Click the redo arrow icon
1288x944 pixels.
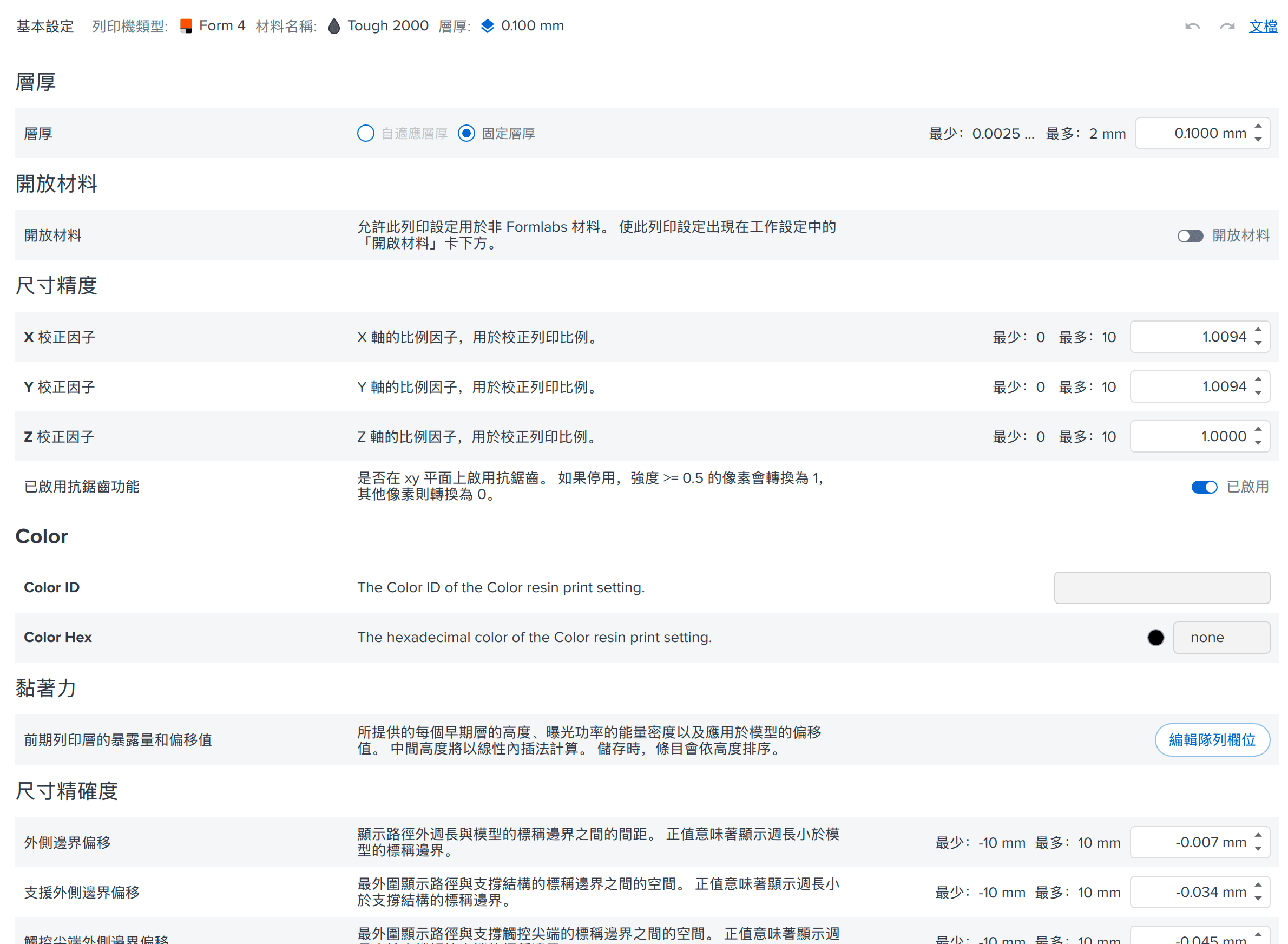coord(1227,27)
